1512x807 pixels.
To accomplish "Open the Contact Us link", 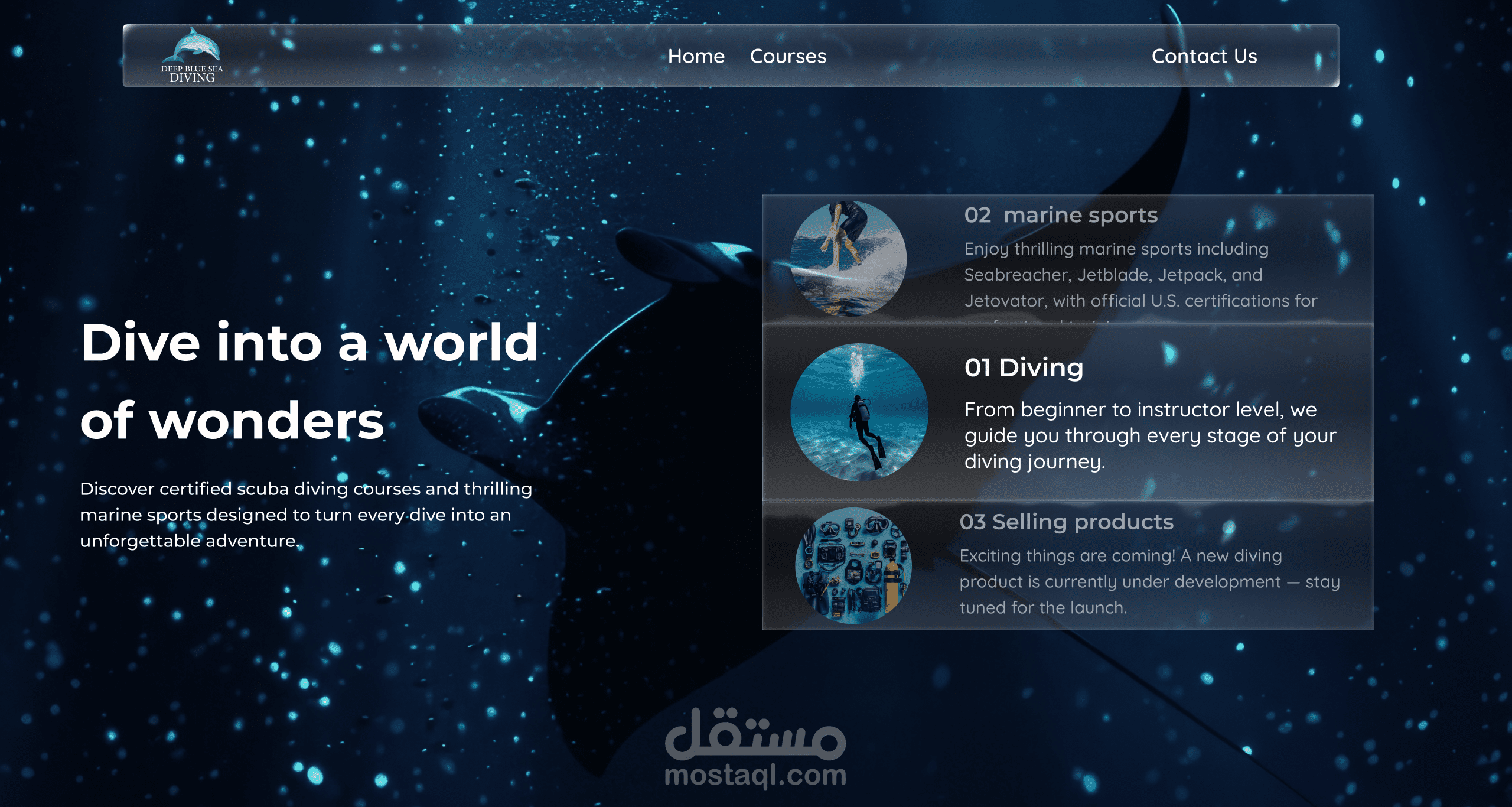I will tap(1204, 56).
